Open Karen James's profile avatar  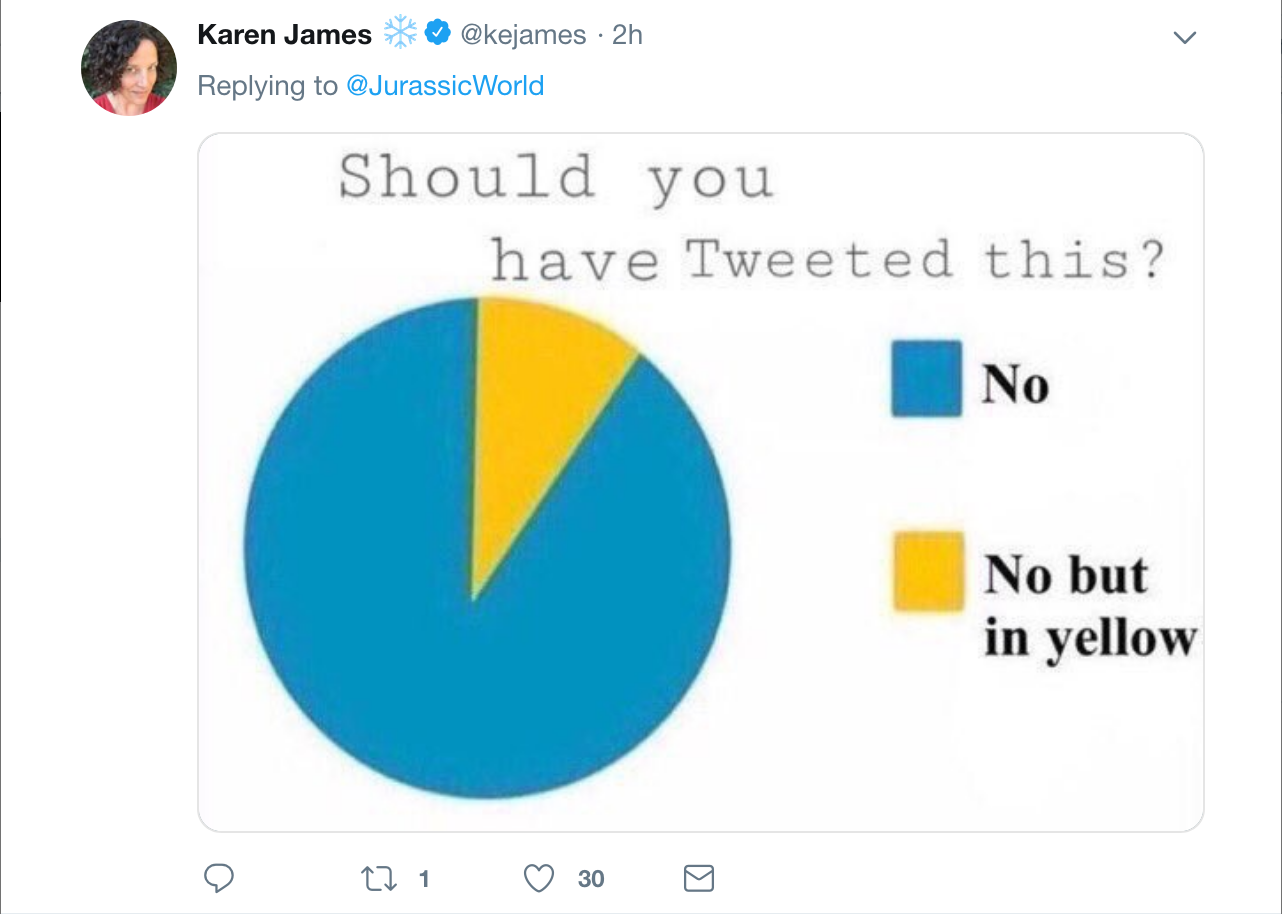point(129,67)
